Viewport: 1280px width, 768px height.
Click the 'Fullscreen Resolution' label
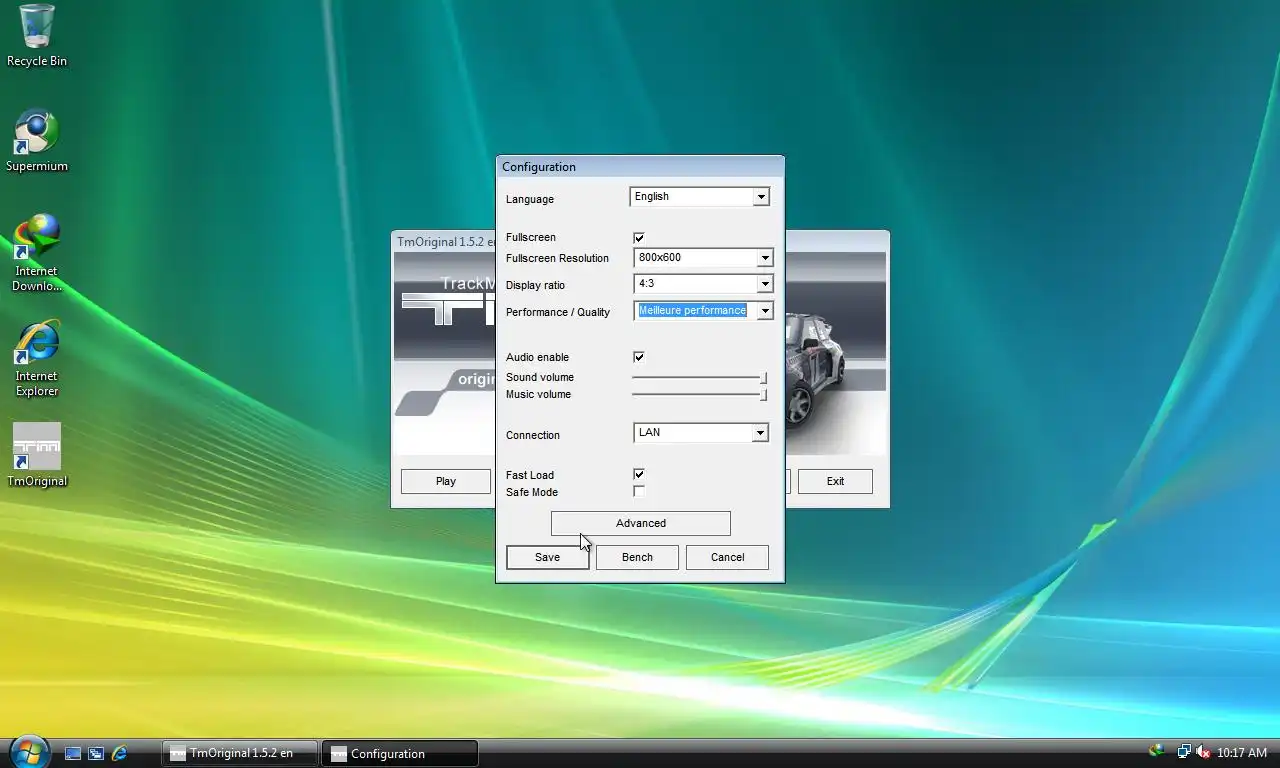point(557,258)
